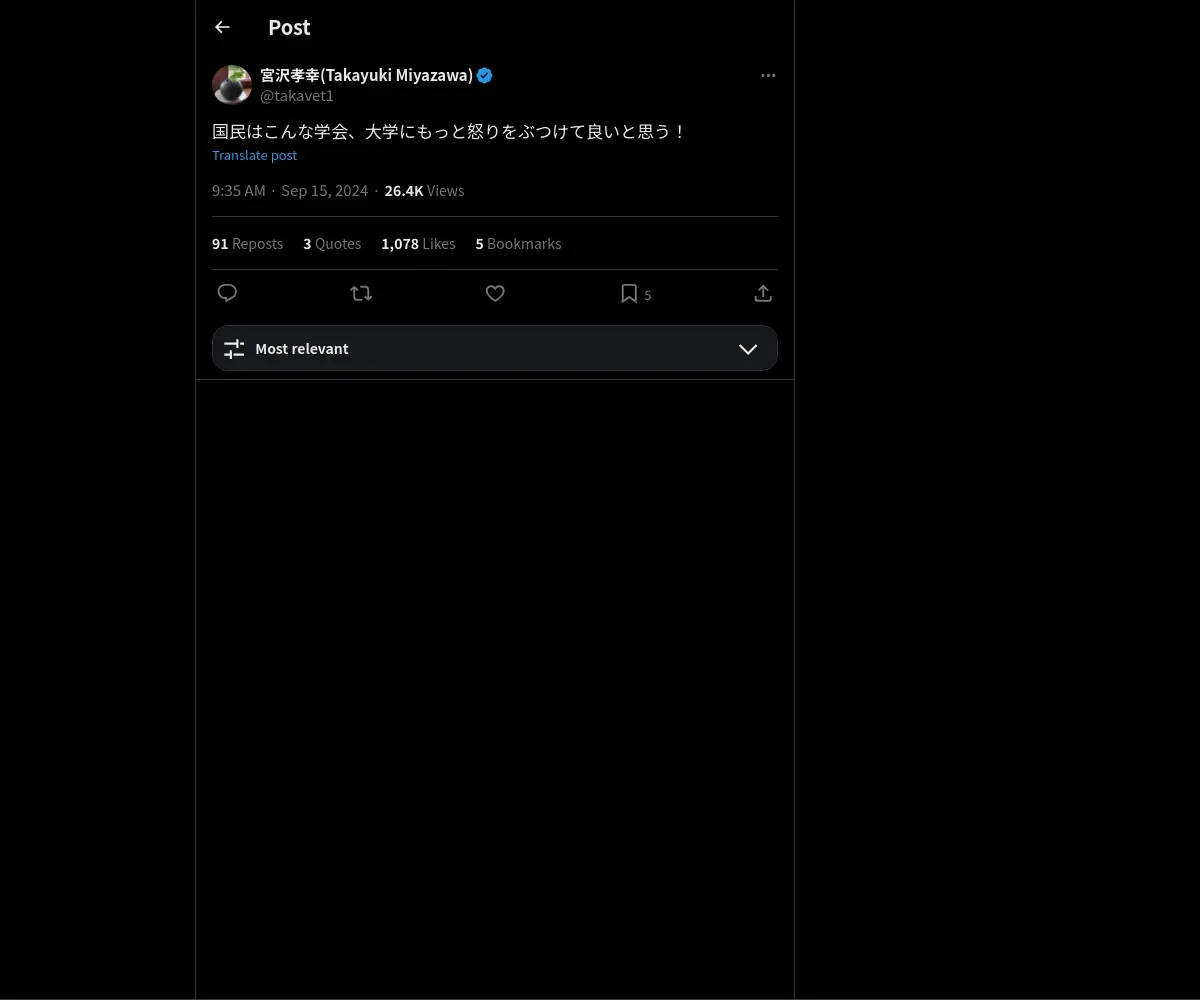Click the share upload icon
The image size is (1200, 1000).
coord(763,293)
